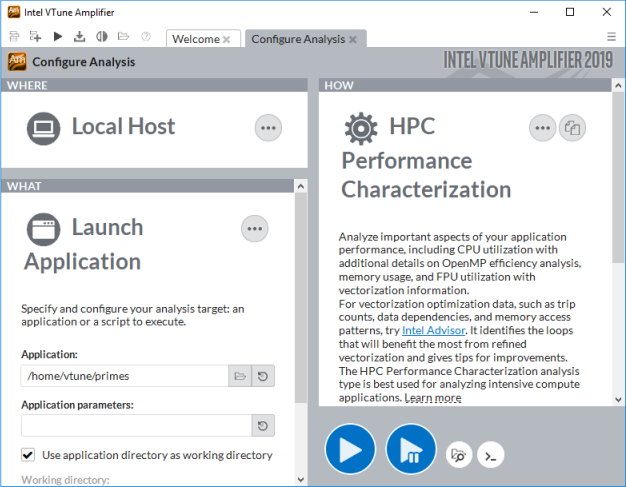Click Start Paused analysis button
Image resolution: width=626 pixels, height=487 pixels.
[x=411, y=450]
